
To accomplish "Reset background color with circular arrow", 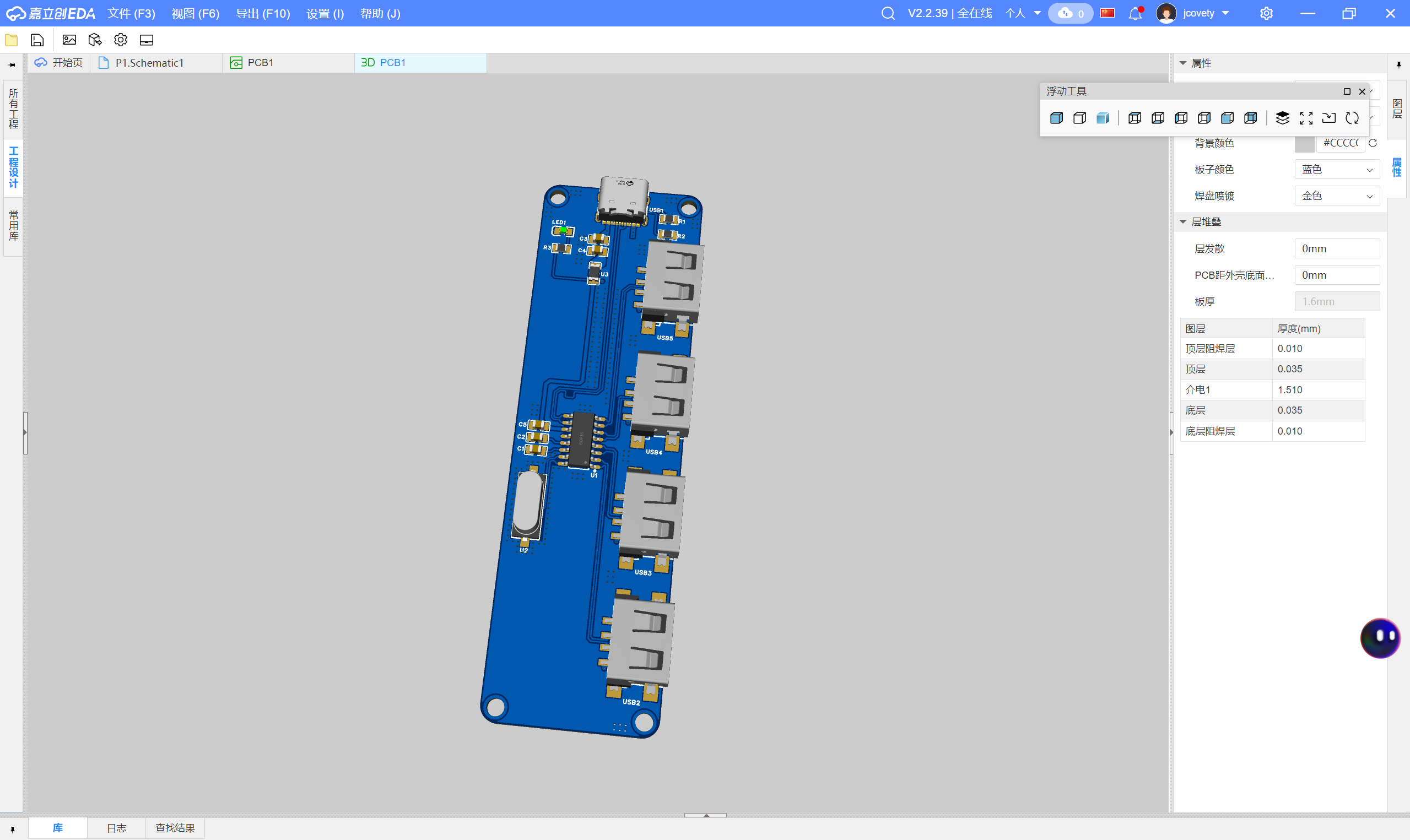I will coord(1373,143).
